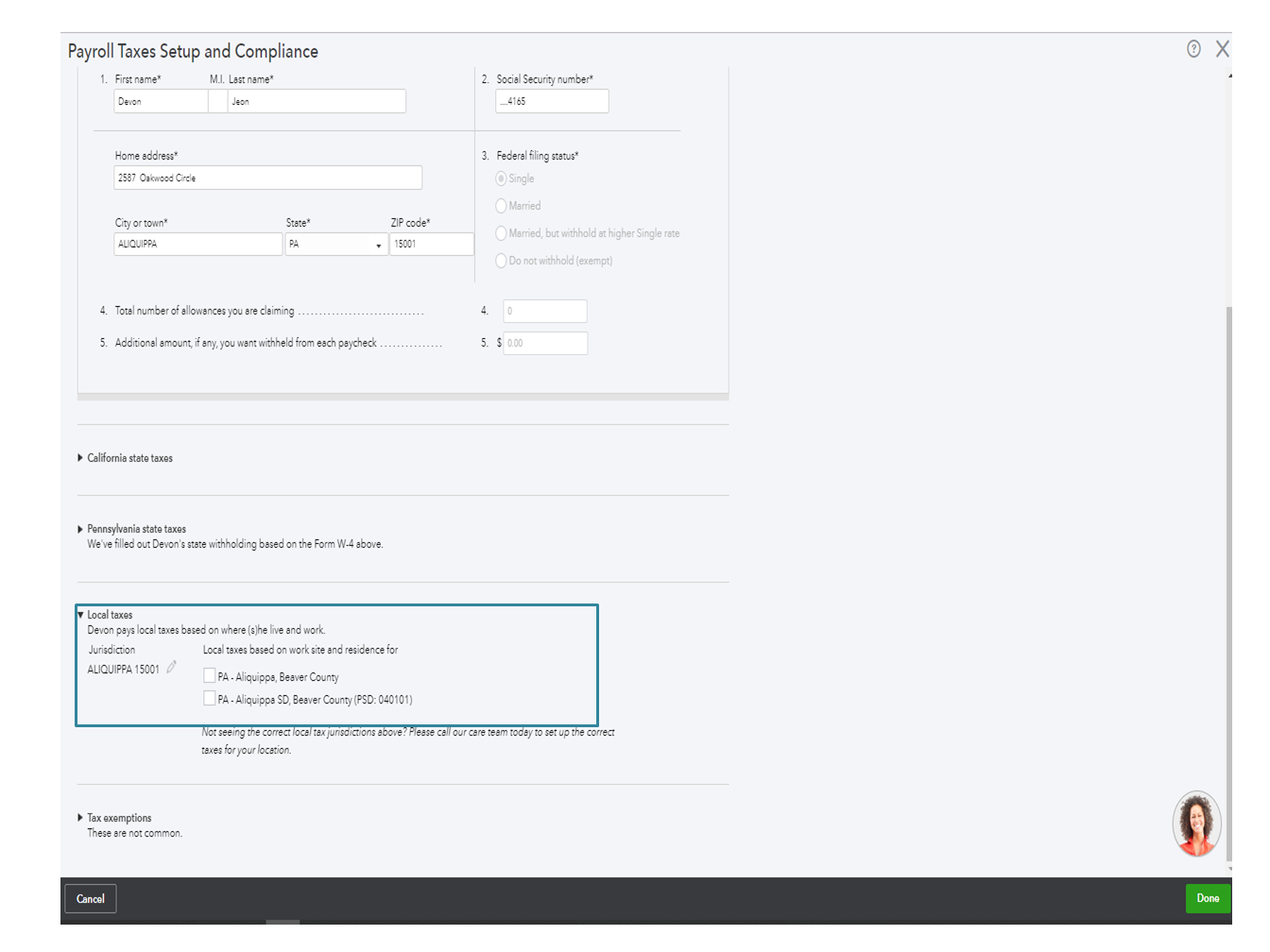Click the ZIP code field 15001
Image resolution: width=1270 pixels, height=952 pixels.
[x=432, y=244]
